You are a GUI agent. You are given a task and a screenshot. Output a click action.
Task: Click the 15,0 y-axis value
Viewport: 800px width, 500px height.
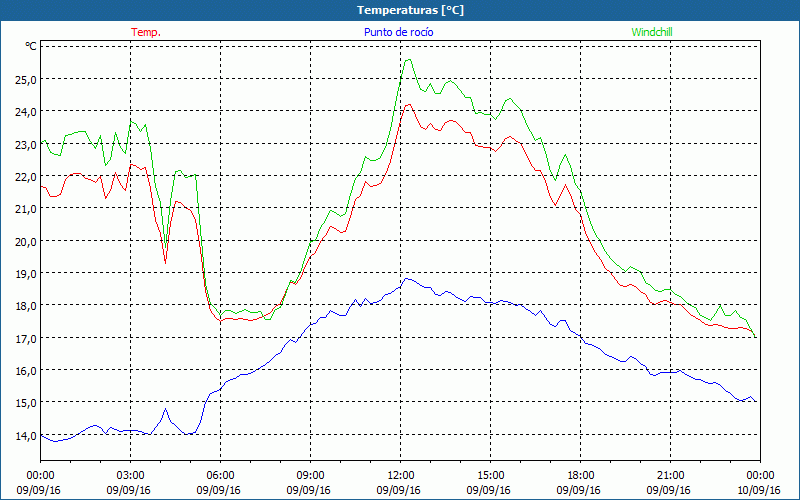tap(27, 403)
